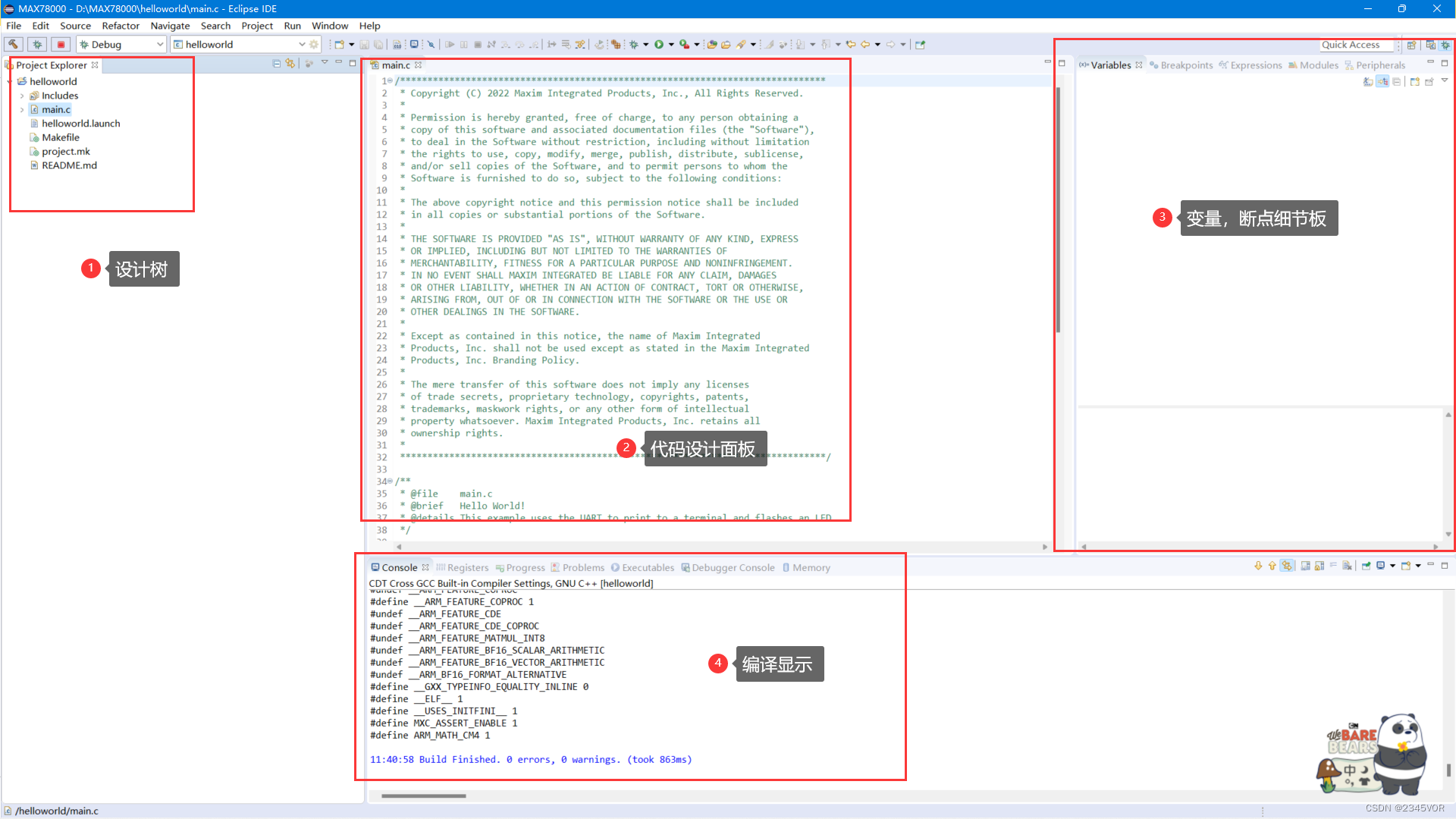Click Pin Console icon
This screenshot has height=819, width=1456.
click(x=1366, y=566)
